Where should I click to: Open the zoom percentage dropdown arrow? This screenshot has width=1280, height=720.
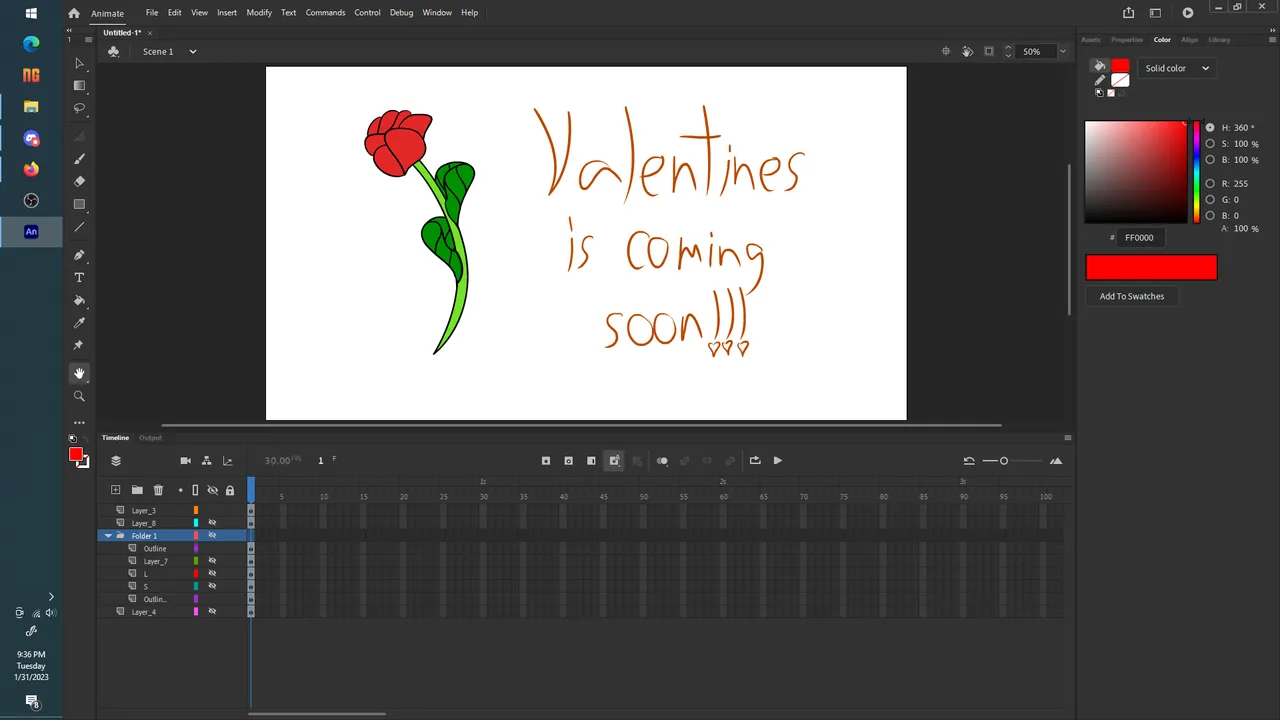[1061, 51]
